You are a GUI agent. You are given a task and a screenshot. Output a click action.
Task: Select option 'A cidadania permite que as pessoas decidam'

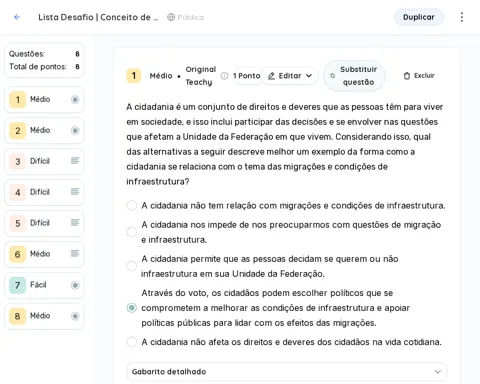tap(132, 266)
